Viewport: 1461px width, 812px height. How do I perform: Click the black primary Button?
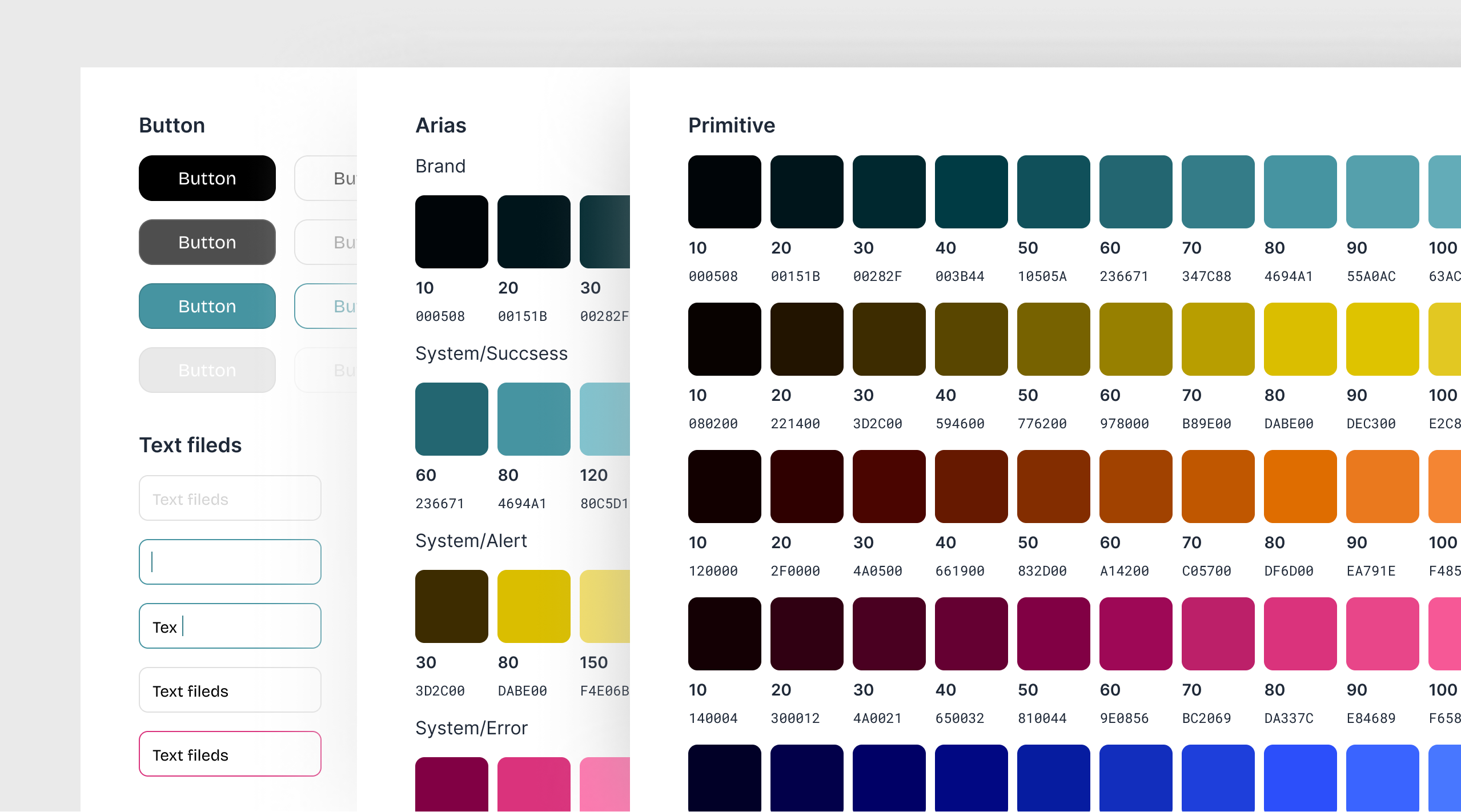[207, 178]
